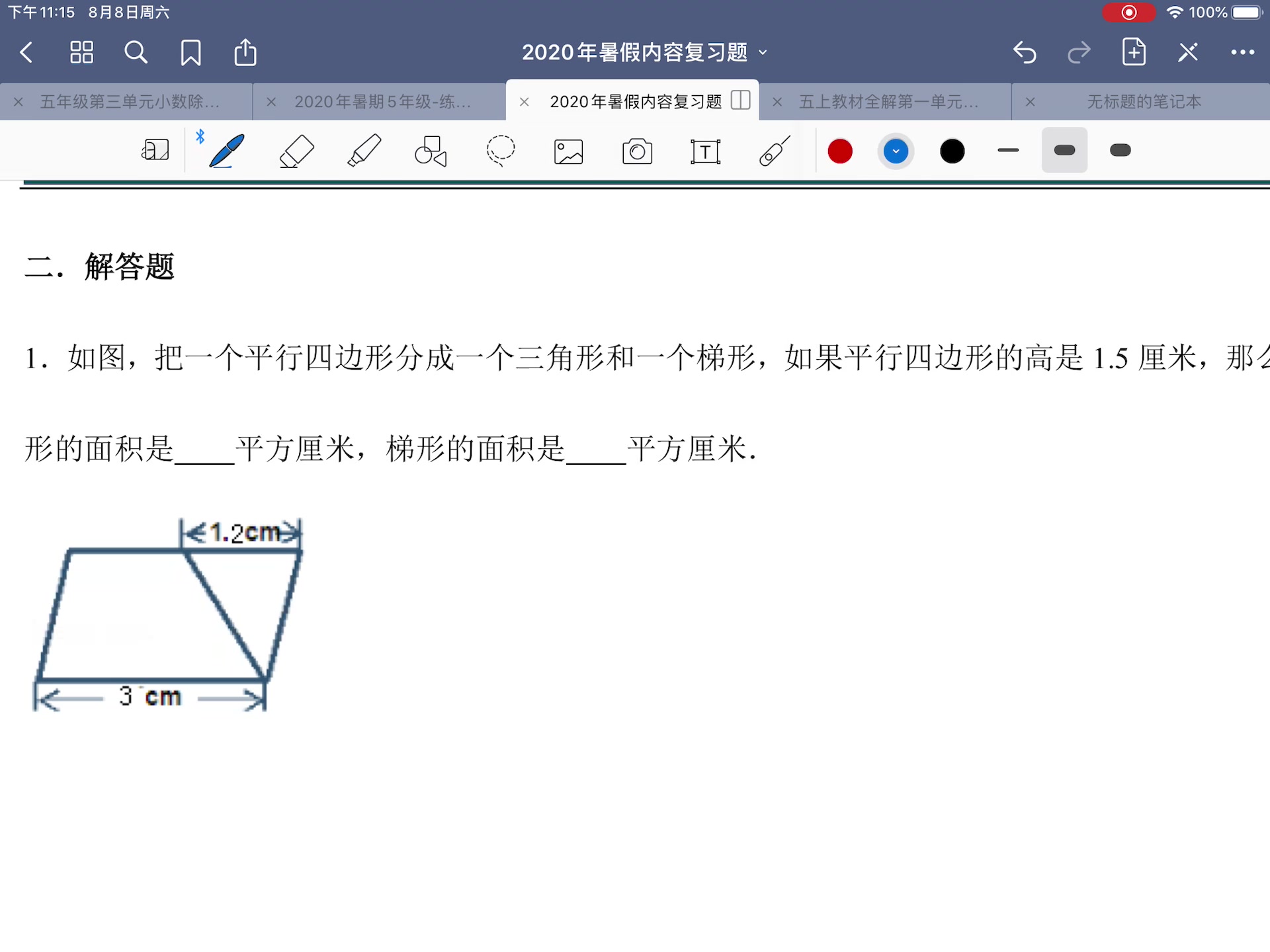The width and height of the screenshot is (1270, 952).
Task: Choose the medium stroke width
Action: (x=1064, y=150)
